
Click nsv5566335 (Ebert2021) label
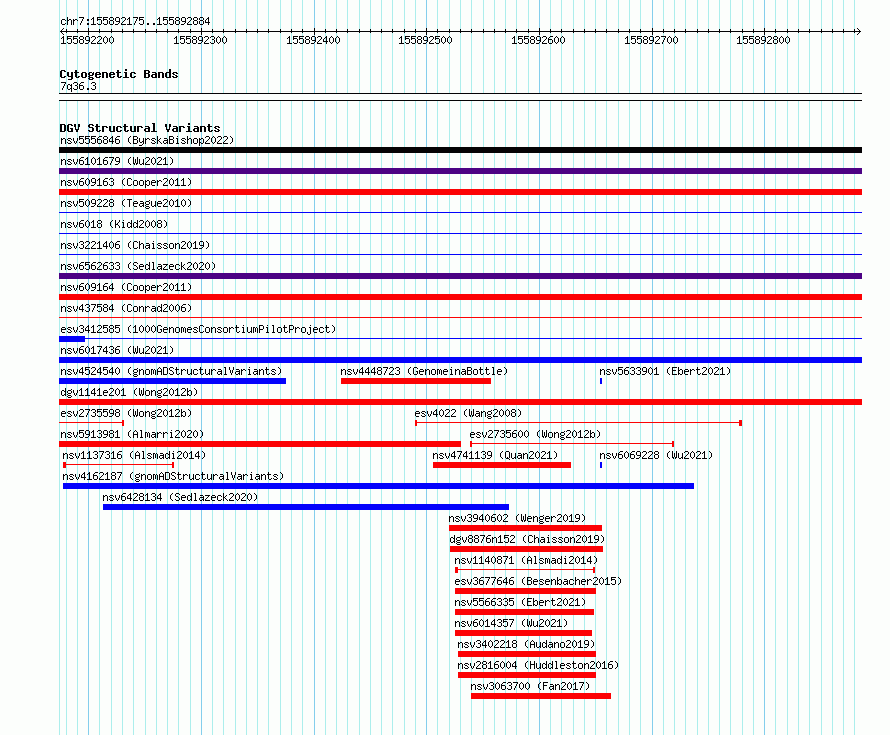(x=520, y=602)
